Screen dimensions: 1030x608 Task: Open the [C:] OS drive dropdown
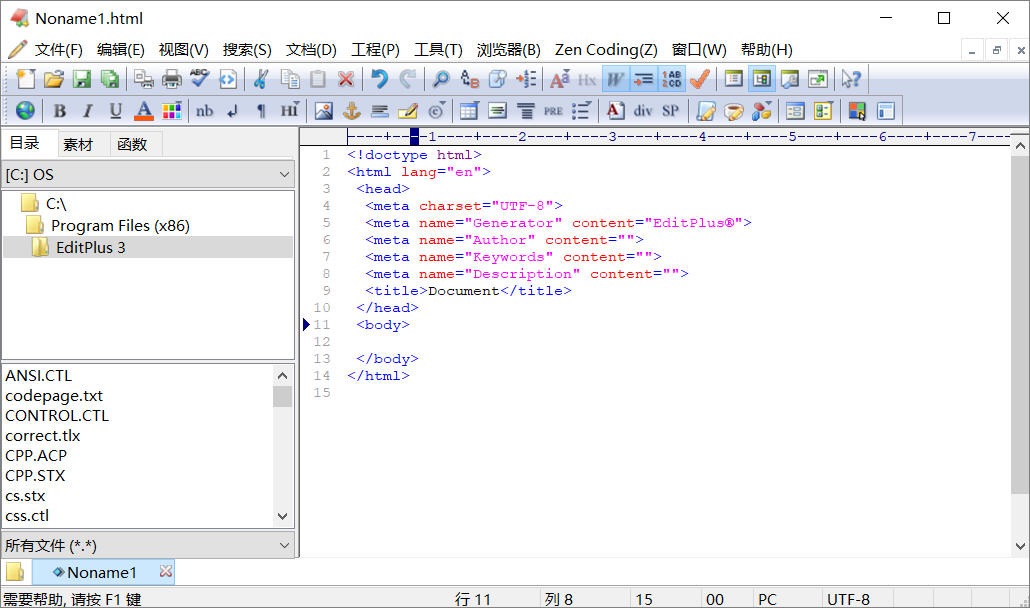[148, 175]
